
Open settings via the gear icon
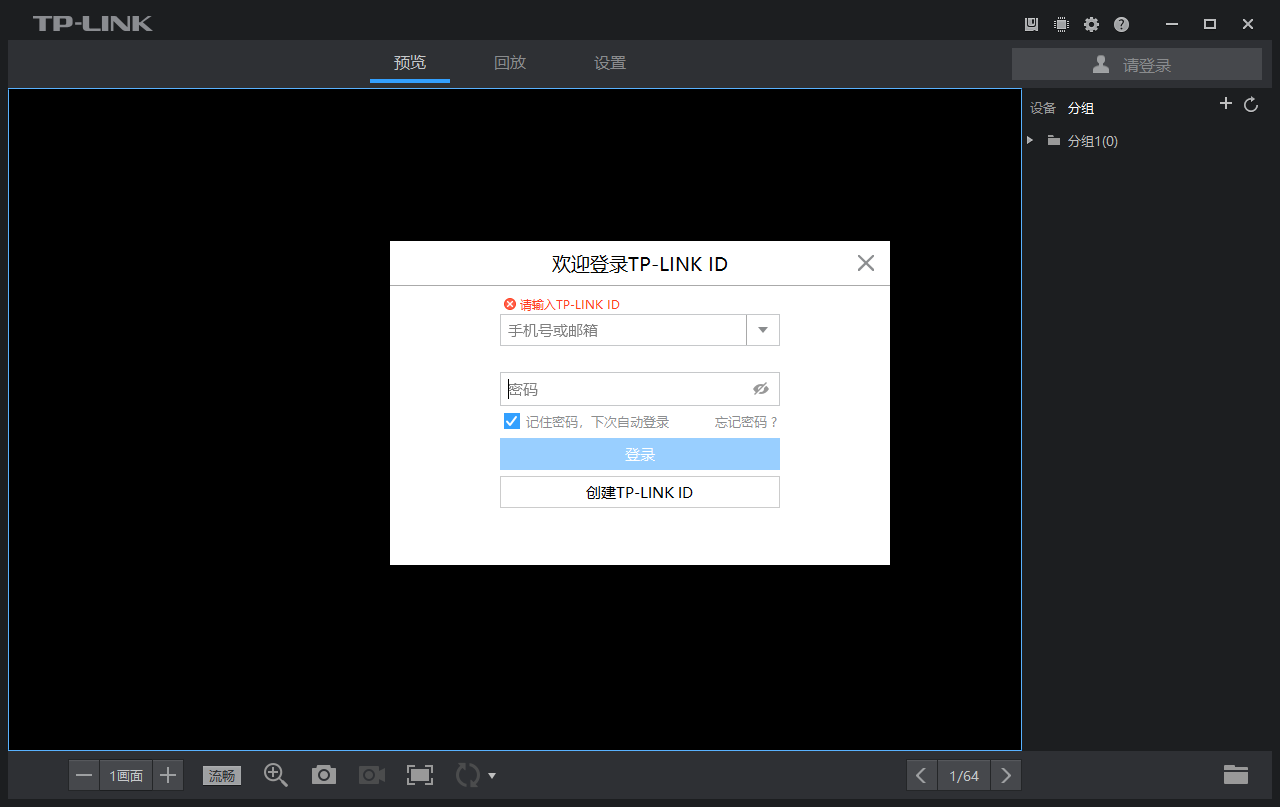1091,23
